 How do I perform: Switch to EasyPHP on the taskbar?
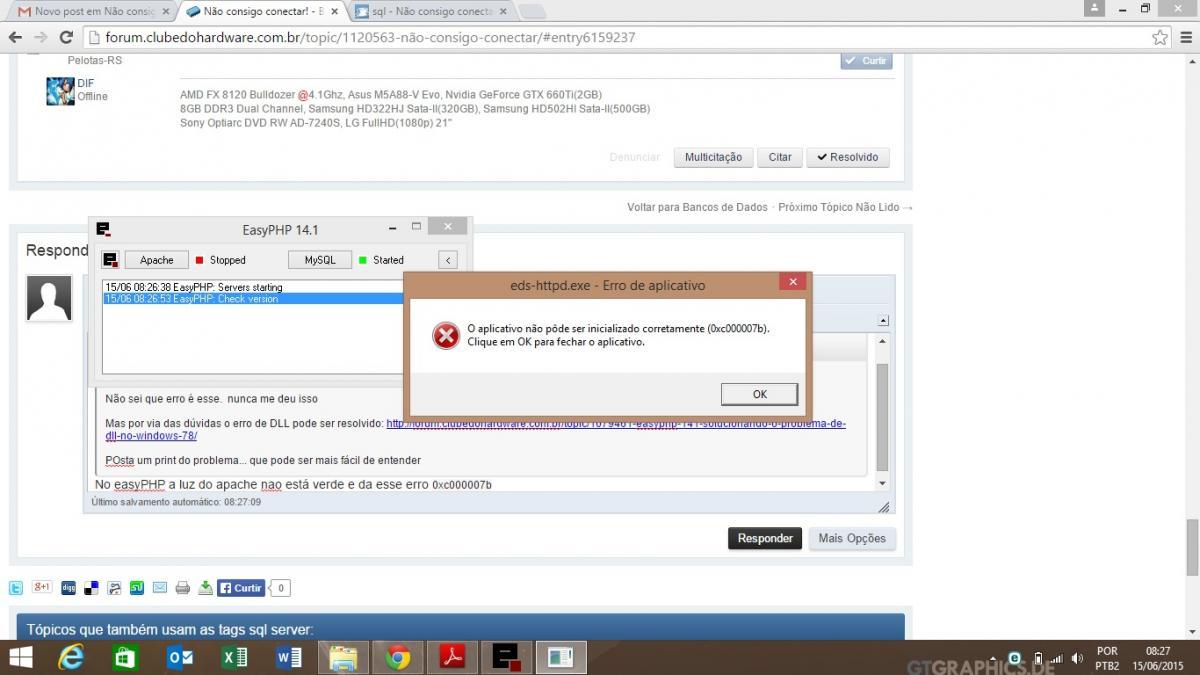pyautogui.click(x=506, y=657)
